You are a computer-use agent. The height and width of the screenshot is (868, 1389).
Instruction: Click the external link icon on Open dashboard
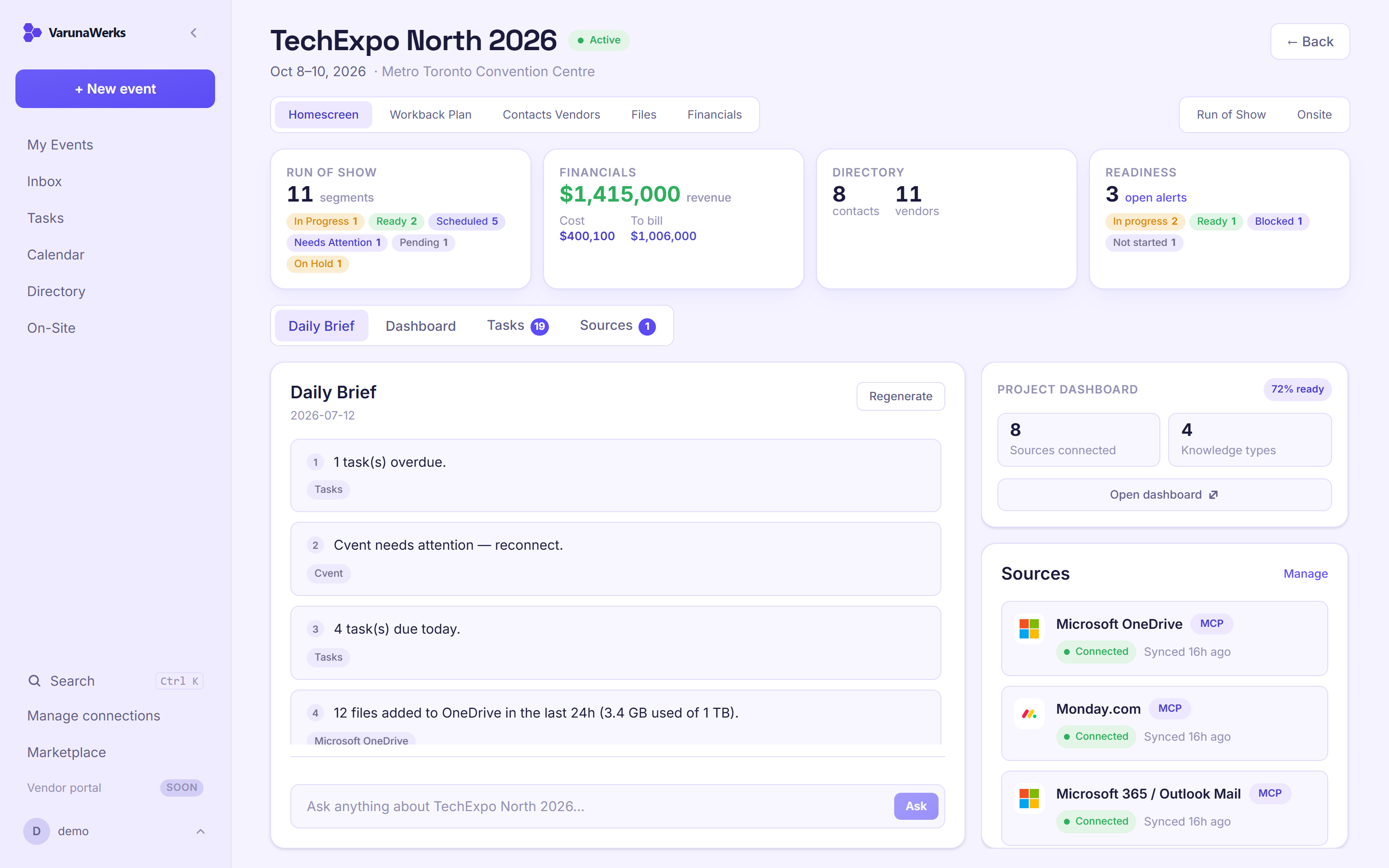1213,495
